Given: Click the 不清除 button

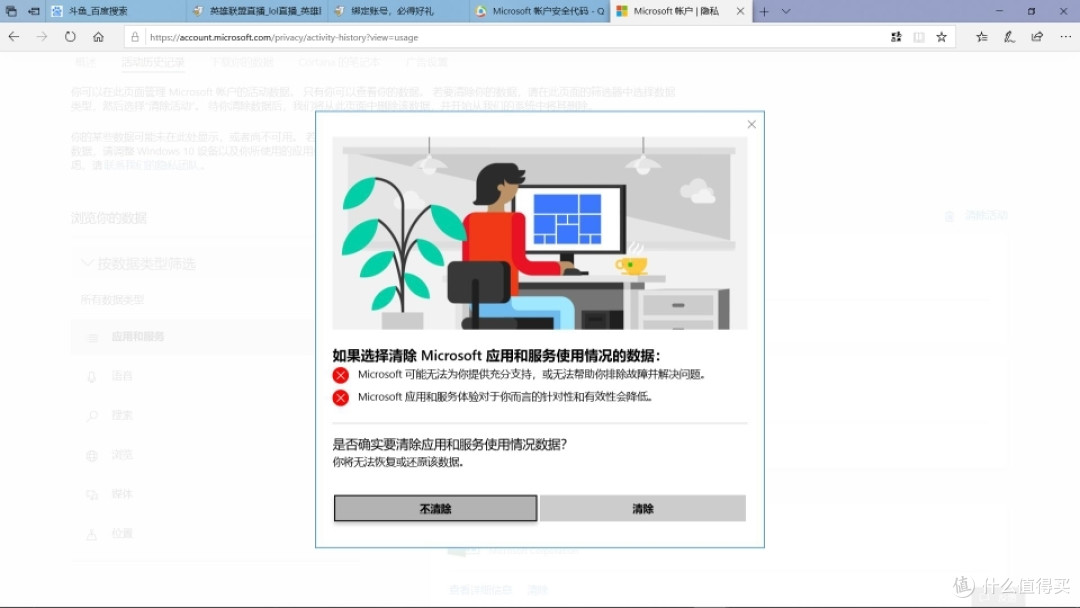Looking at the screenshot, I should [x=435, y=508].
